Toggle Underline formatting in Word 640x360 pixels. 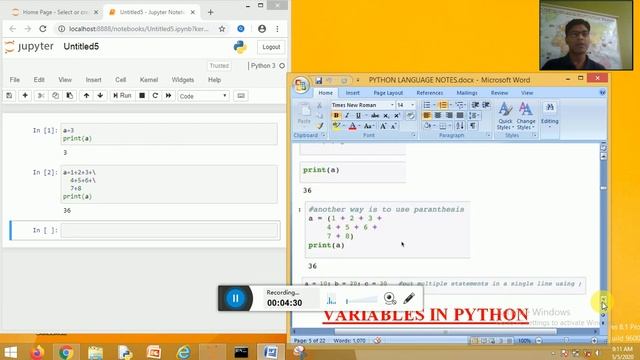click(358, 116)
